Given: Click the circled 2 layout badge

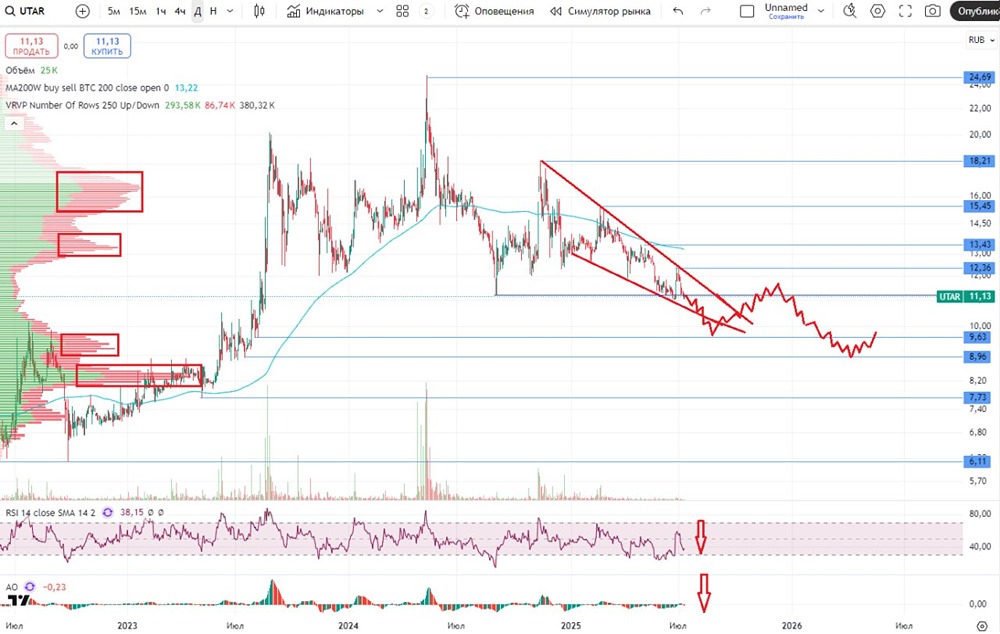Looking at the screenshot, I should tap(426, 11).
